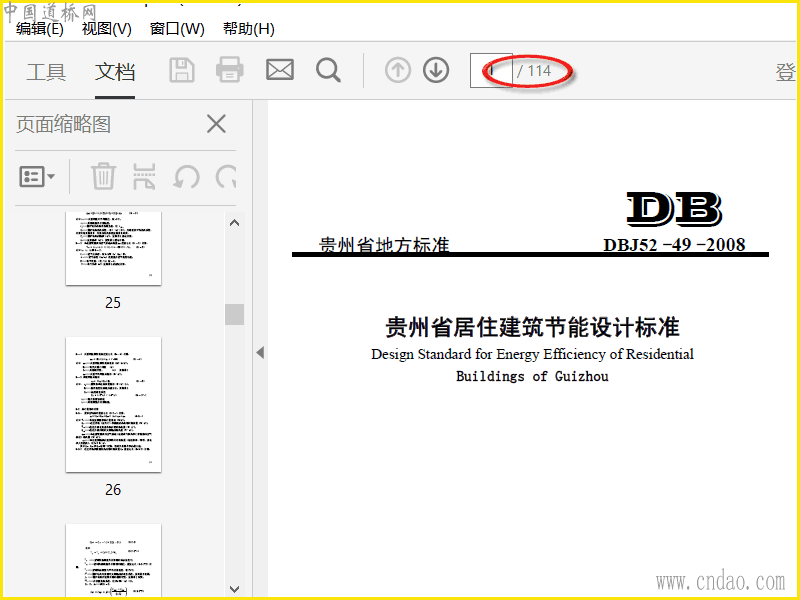Click the delete pages trash icon

tap(103, 177)
